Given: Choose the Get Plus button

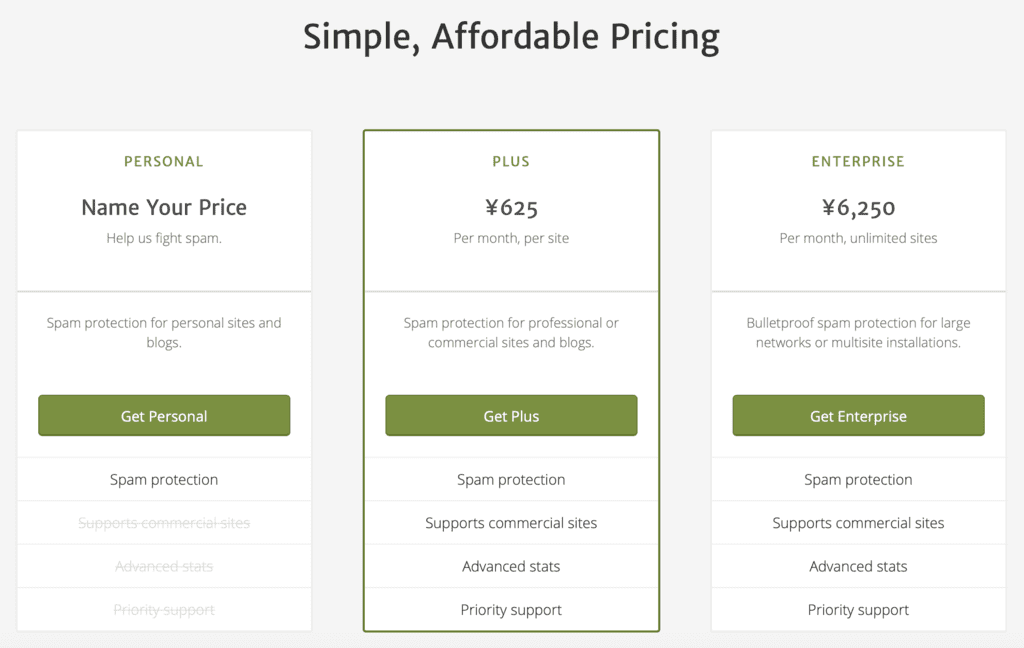Looking at the screenshot, I should point(511,416).
